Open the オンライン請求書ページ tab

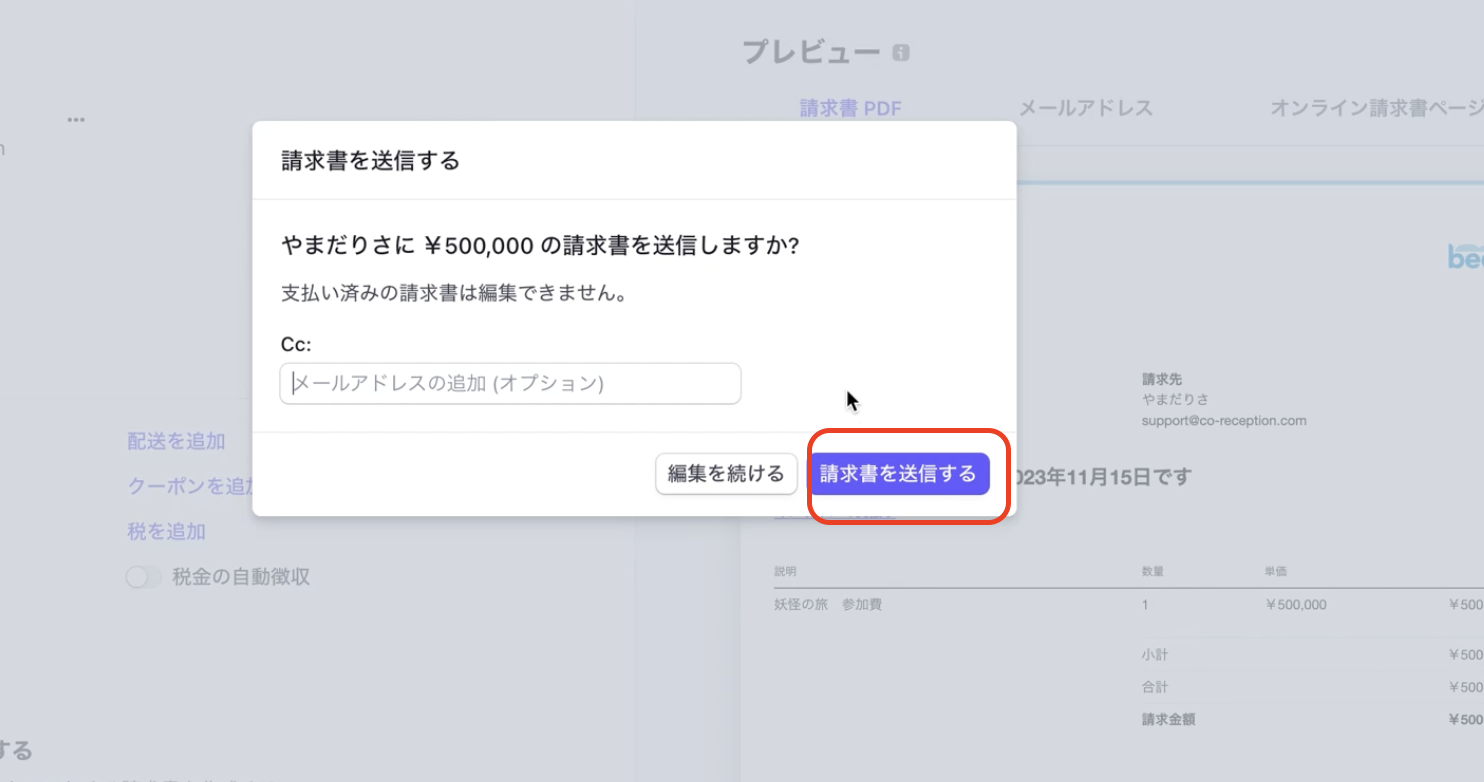pos(1376,108)
